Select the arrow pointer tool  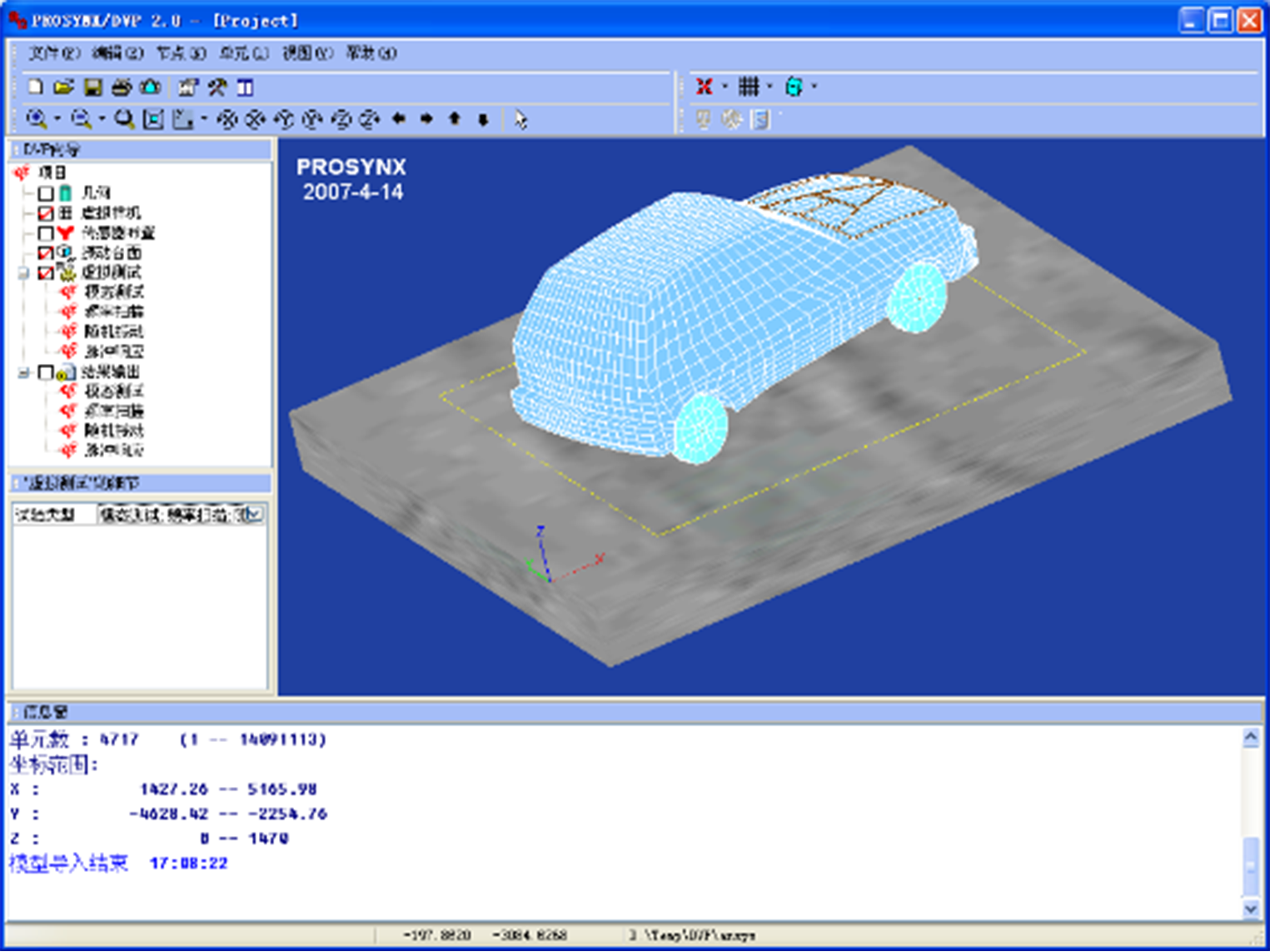(x=520, y=119)
